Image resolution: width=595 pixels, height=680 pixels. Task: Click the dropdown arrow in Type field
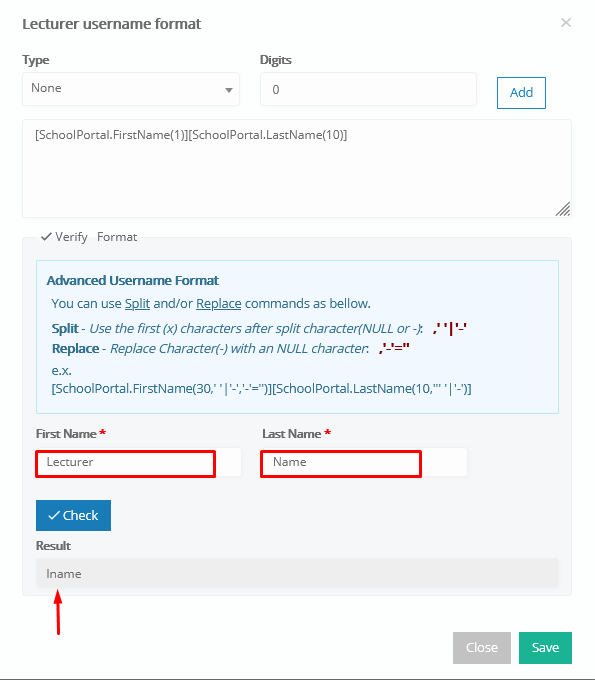[229, 90]
